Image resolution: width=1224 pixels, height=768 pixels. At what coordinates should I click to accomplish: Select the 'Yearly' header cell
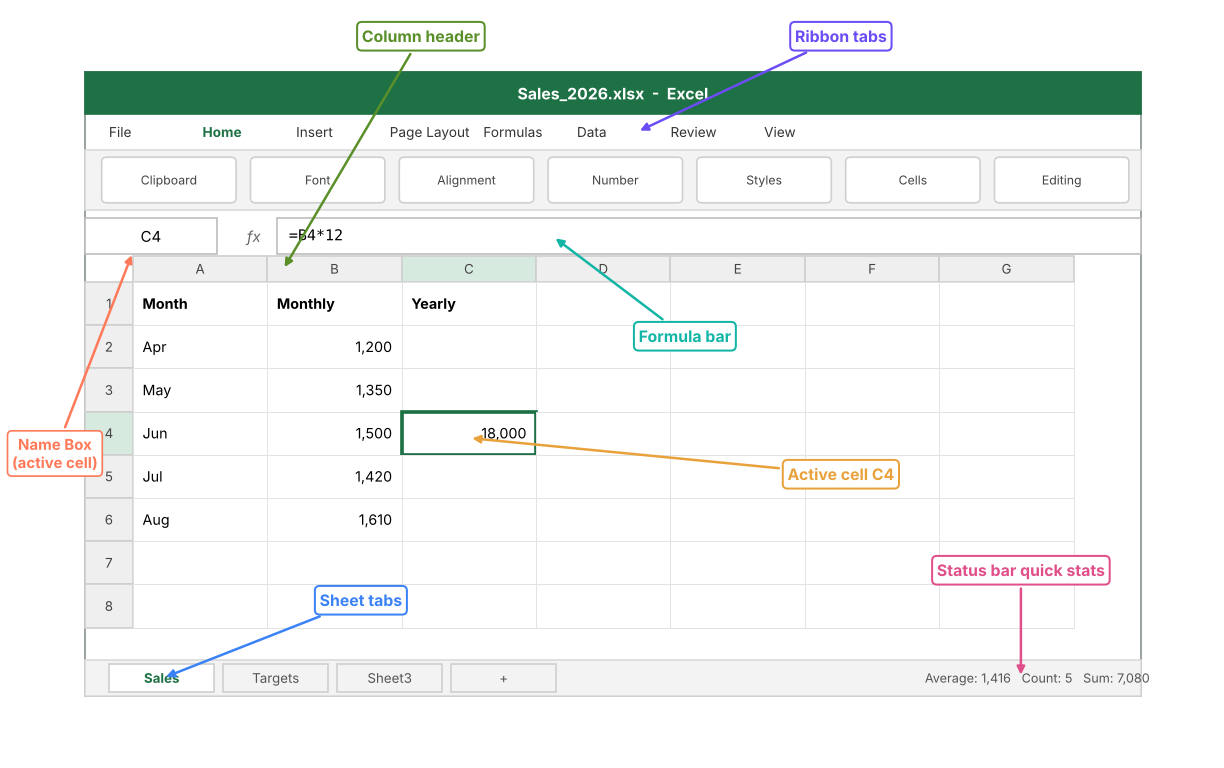click(469, 304)
